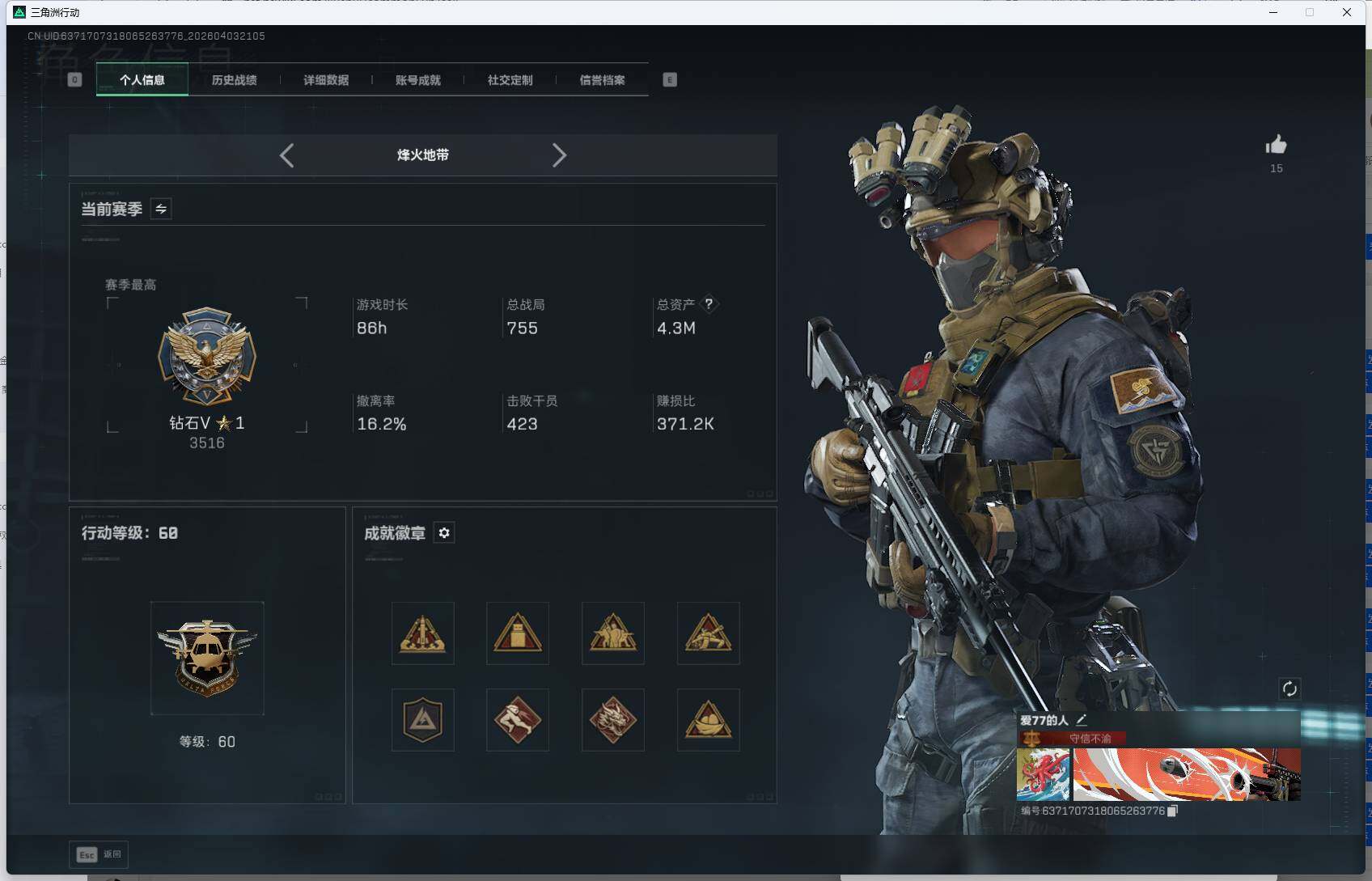Edit the player name with pencil icon
Image resolution: width=1372 pixels, height=881 pixels.
(x=1082, y=719)
